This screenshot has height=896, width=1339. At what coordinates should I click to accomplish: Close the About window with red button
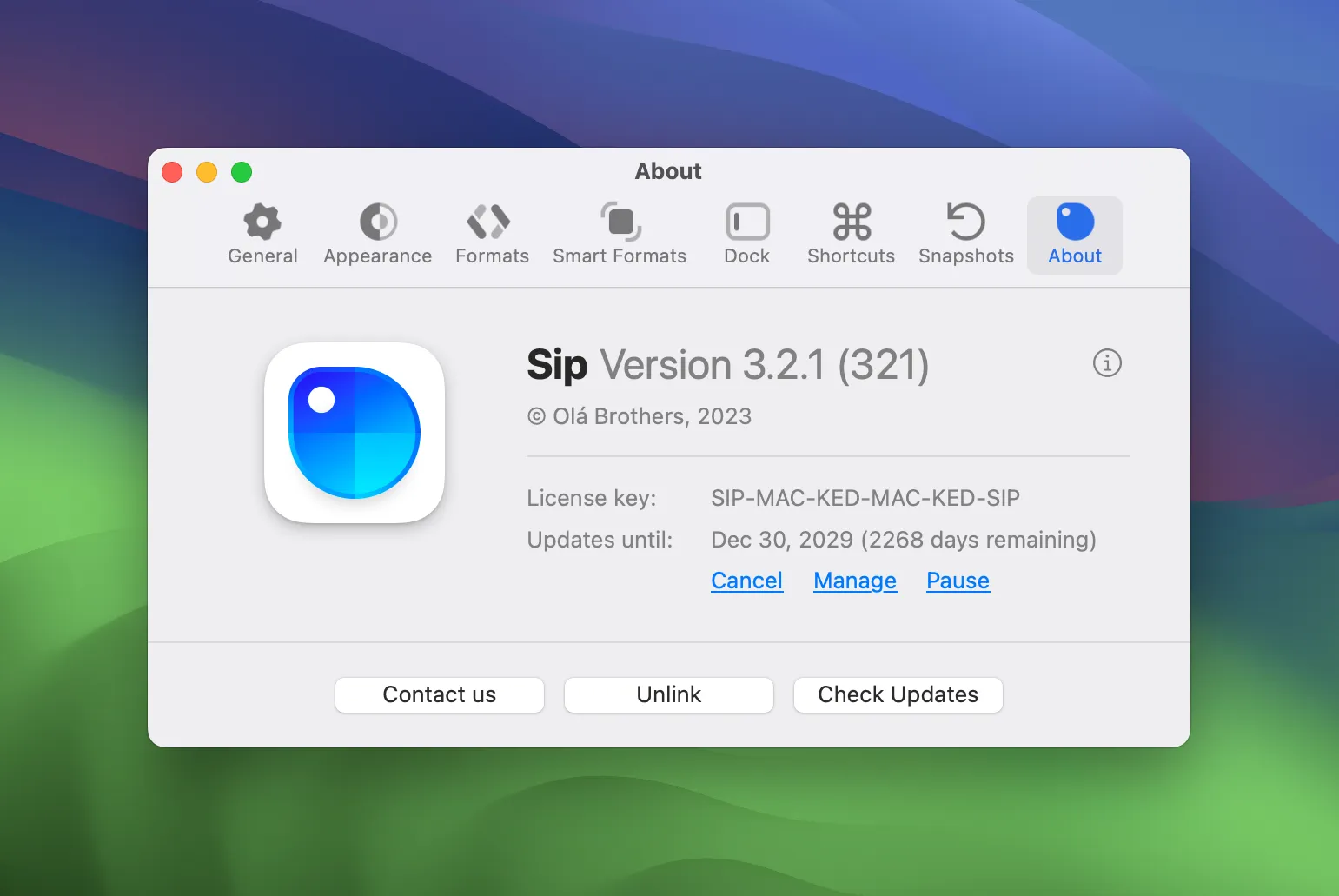[x=172, y=172]
